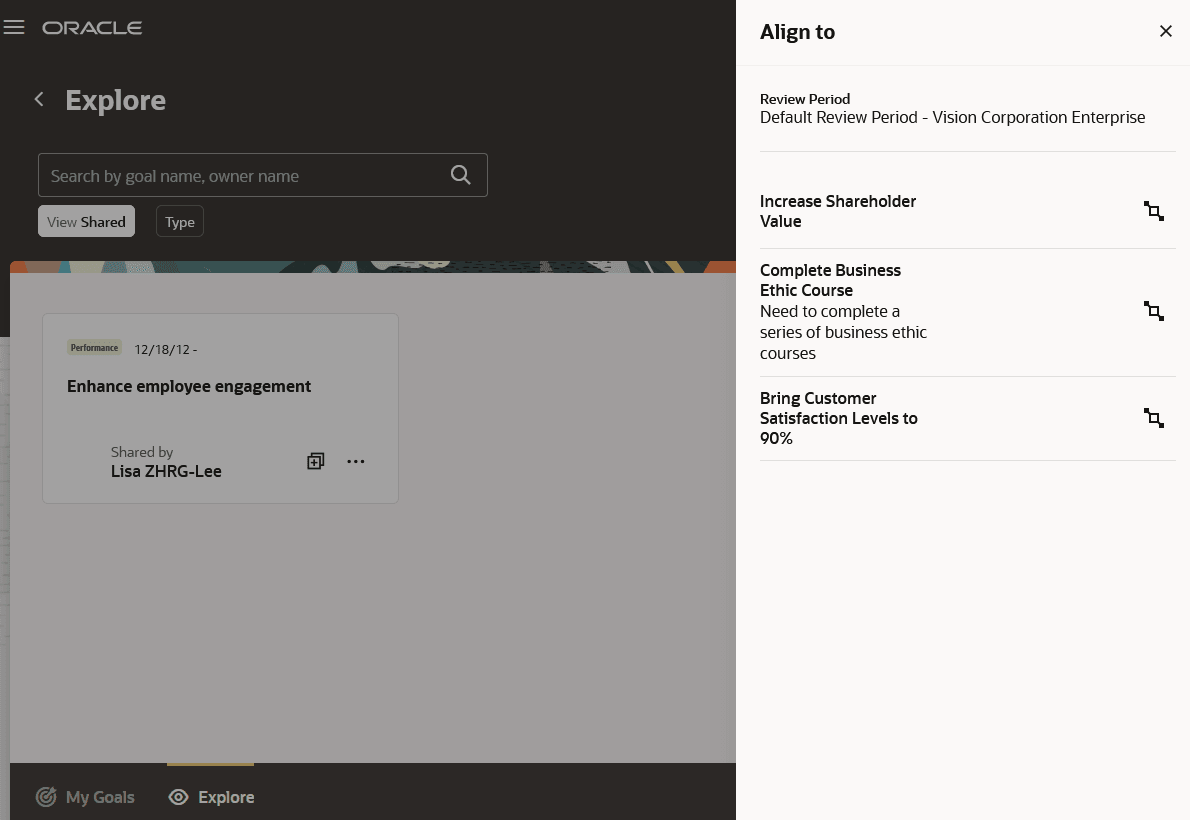Screen dimensions: 1190x820
Task: Click the Oracle logo
Action: (x=92, y=28)
